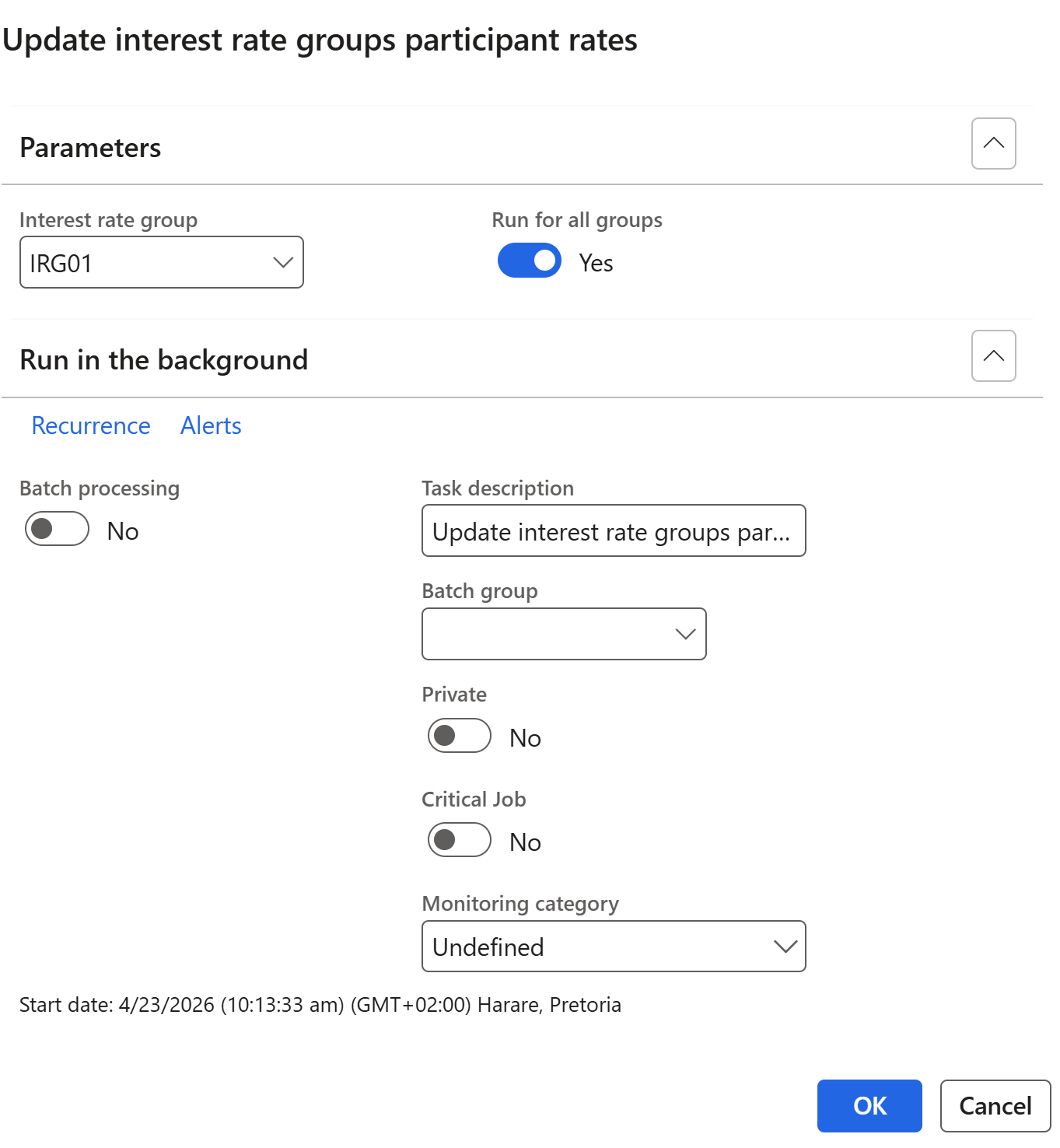Click the Start date information text
Viewport: 1060px width, 1148px height.
(320, 1005)
